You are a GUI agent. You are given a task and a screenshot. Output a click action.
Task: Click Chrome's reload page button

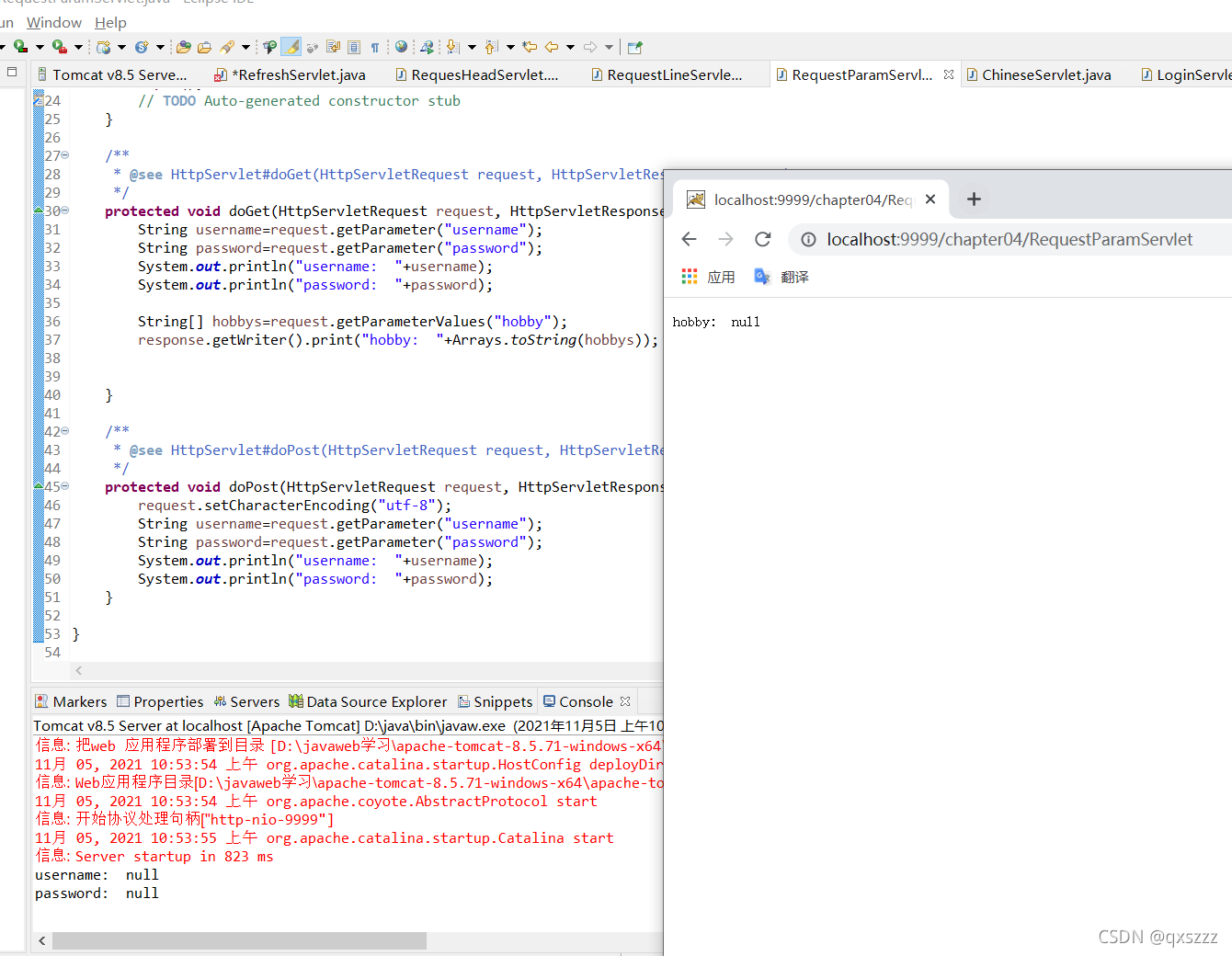[763, 240]
